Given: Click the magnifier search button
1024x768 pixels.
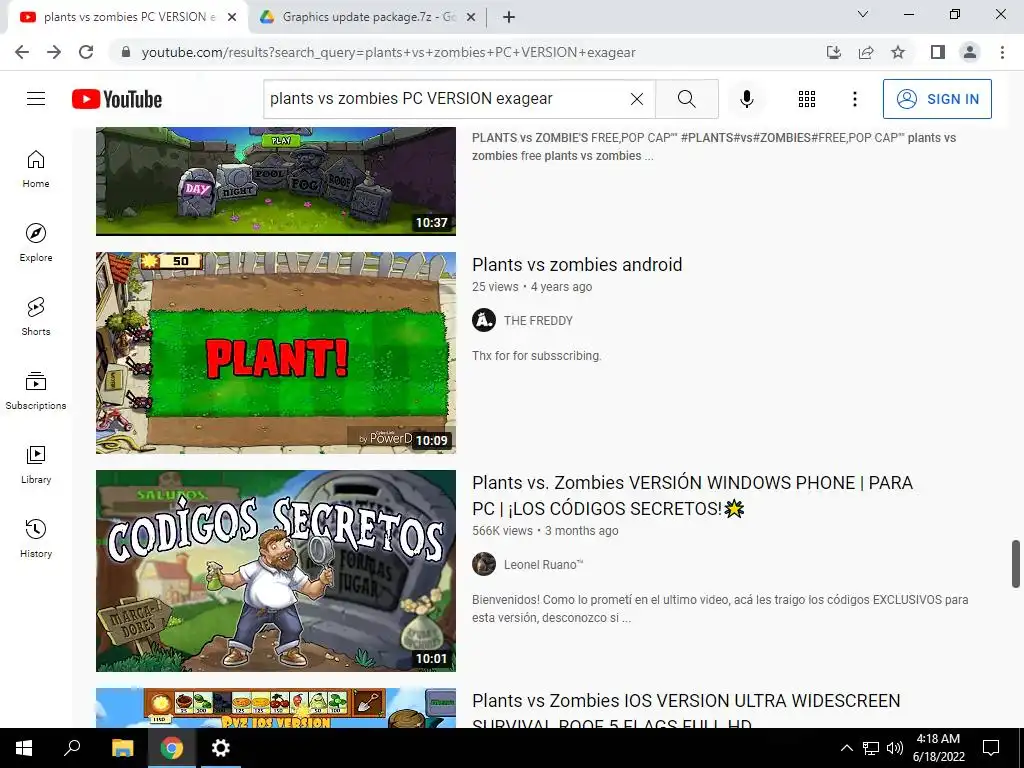Looking at the screenshot, I should 686,99.
